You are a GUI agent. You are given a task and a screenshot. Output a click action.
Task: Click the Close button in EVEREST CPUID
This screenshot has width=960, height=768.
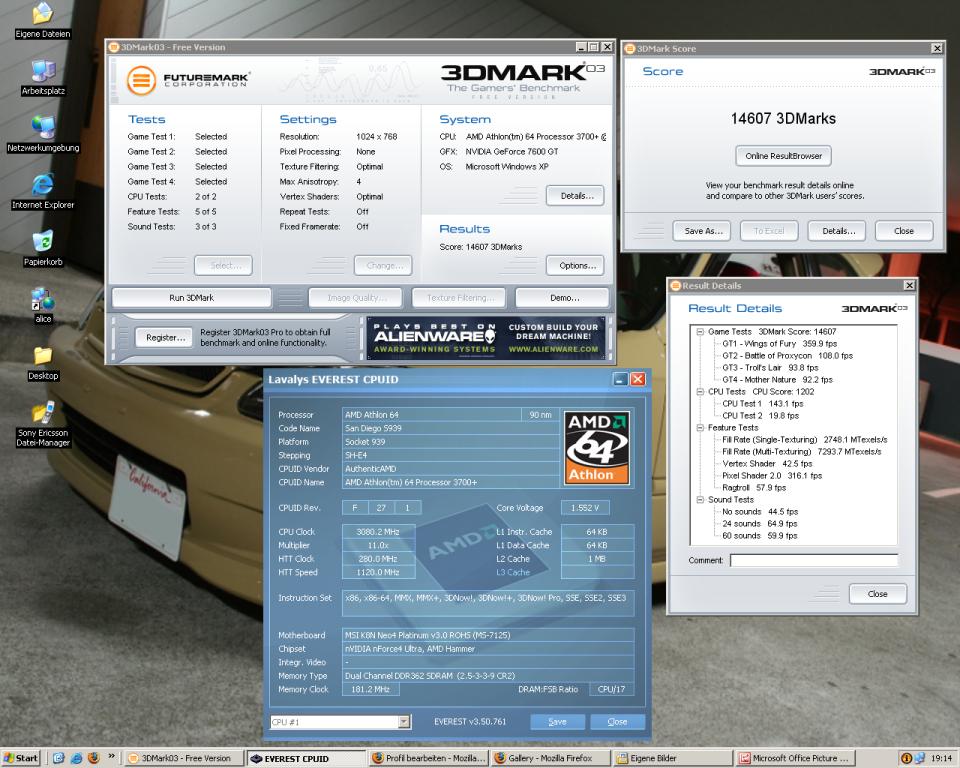[617, 721]
